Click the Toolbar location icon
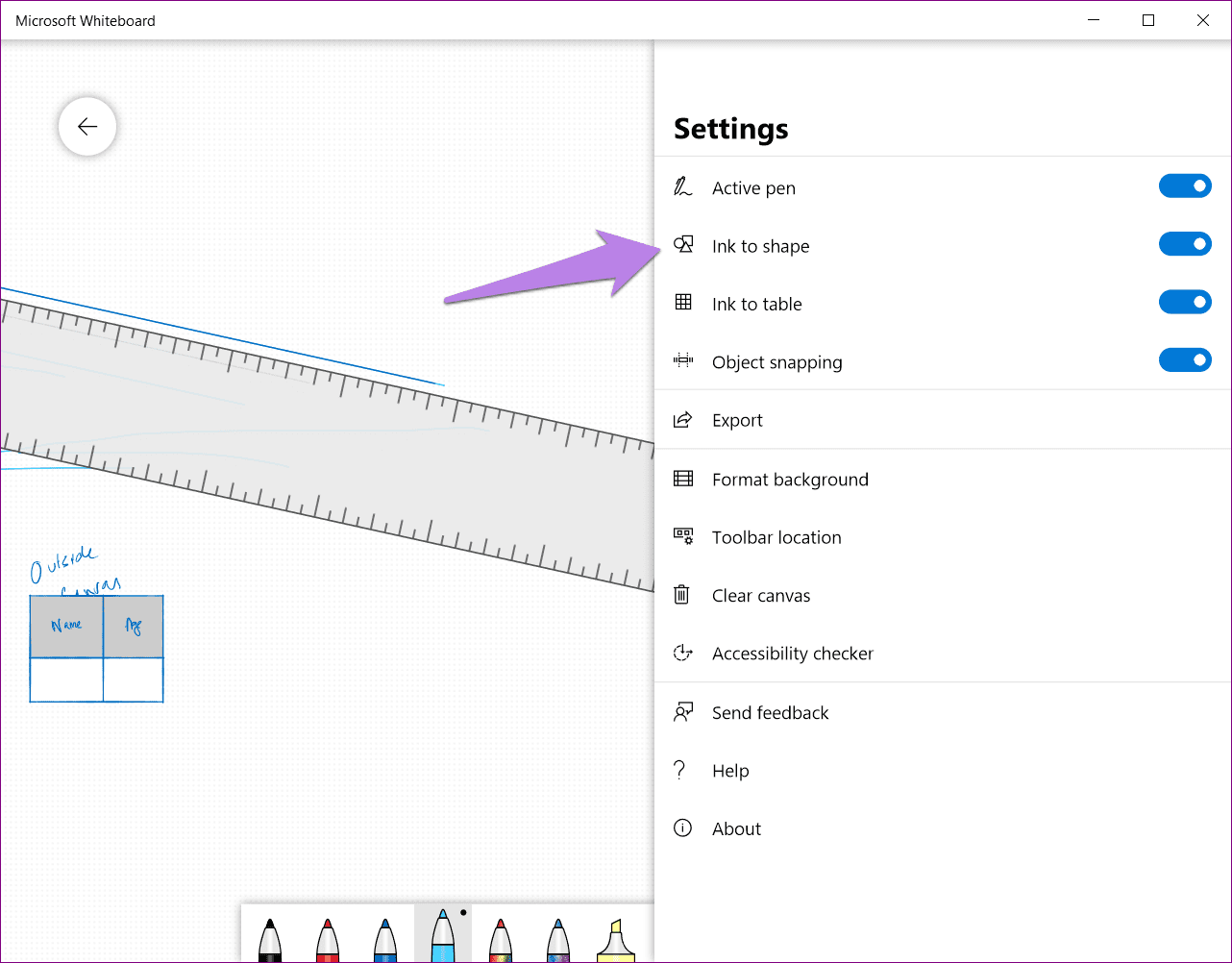Screen dimensions: 1232x963 [683, 536]
